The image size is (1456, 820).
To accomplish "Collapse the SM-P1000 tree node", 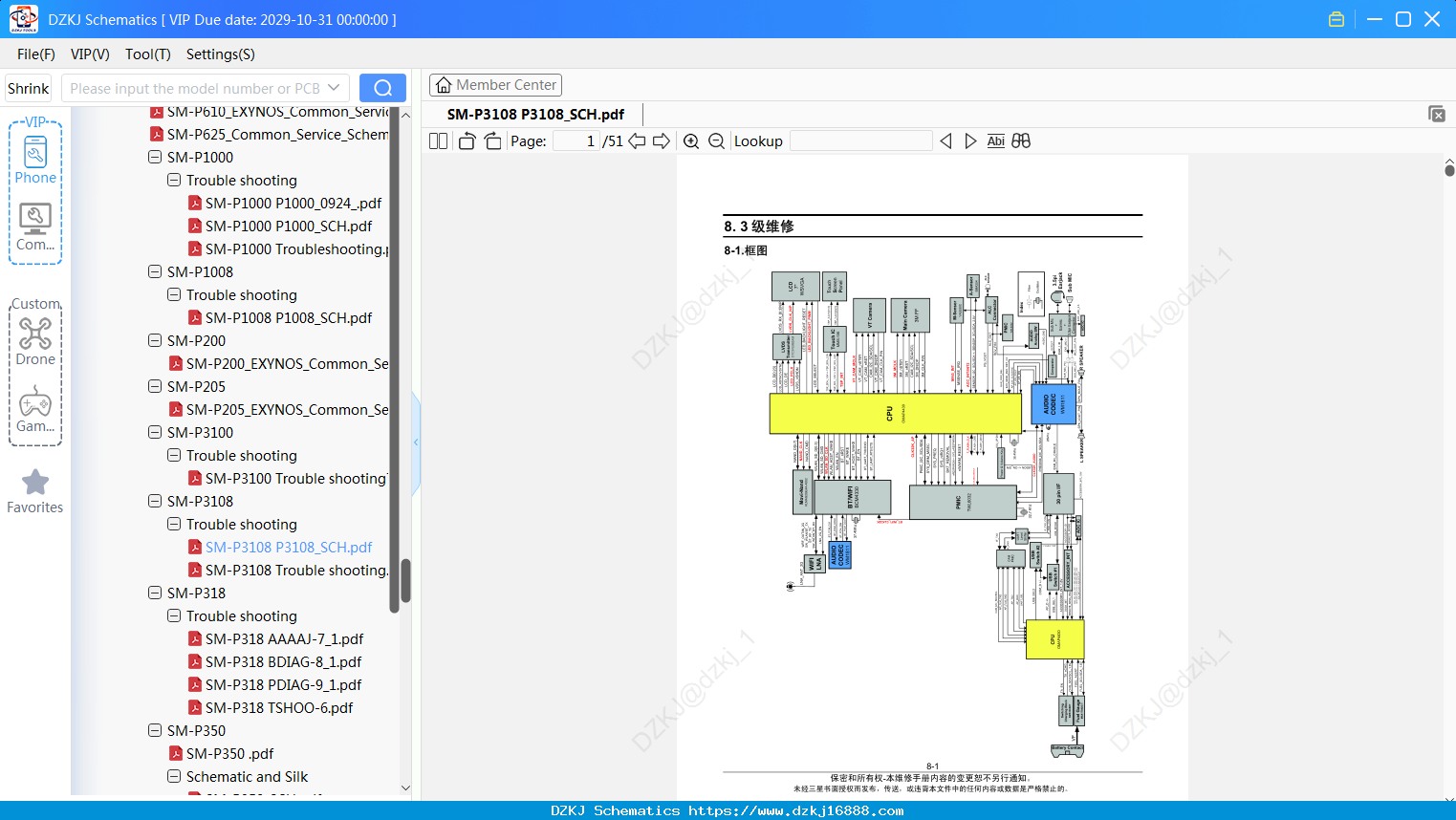I will pyautogui.click(x=155, y=157).
